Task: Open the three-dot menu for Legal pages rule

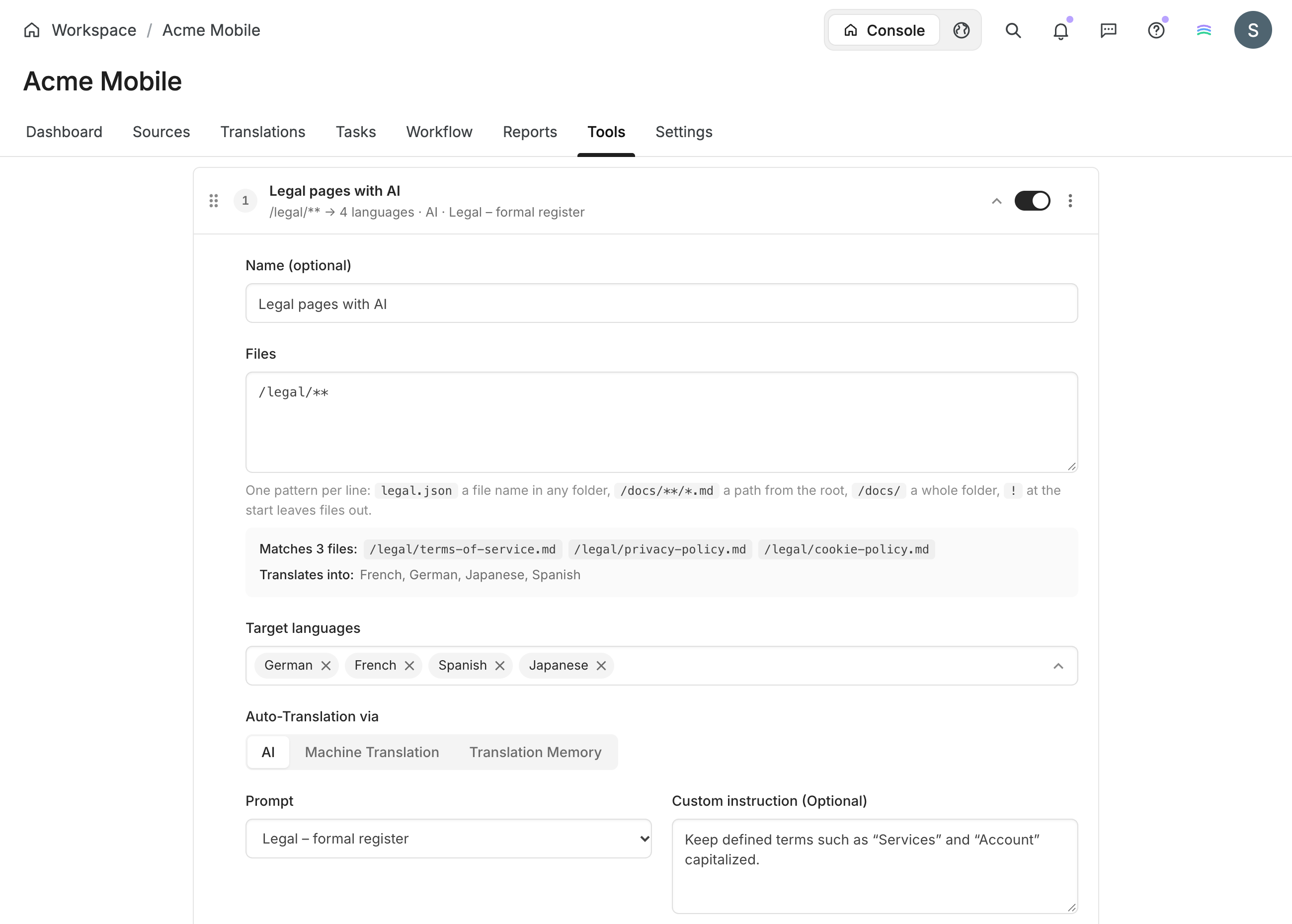Action: tap(1070, 200)
